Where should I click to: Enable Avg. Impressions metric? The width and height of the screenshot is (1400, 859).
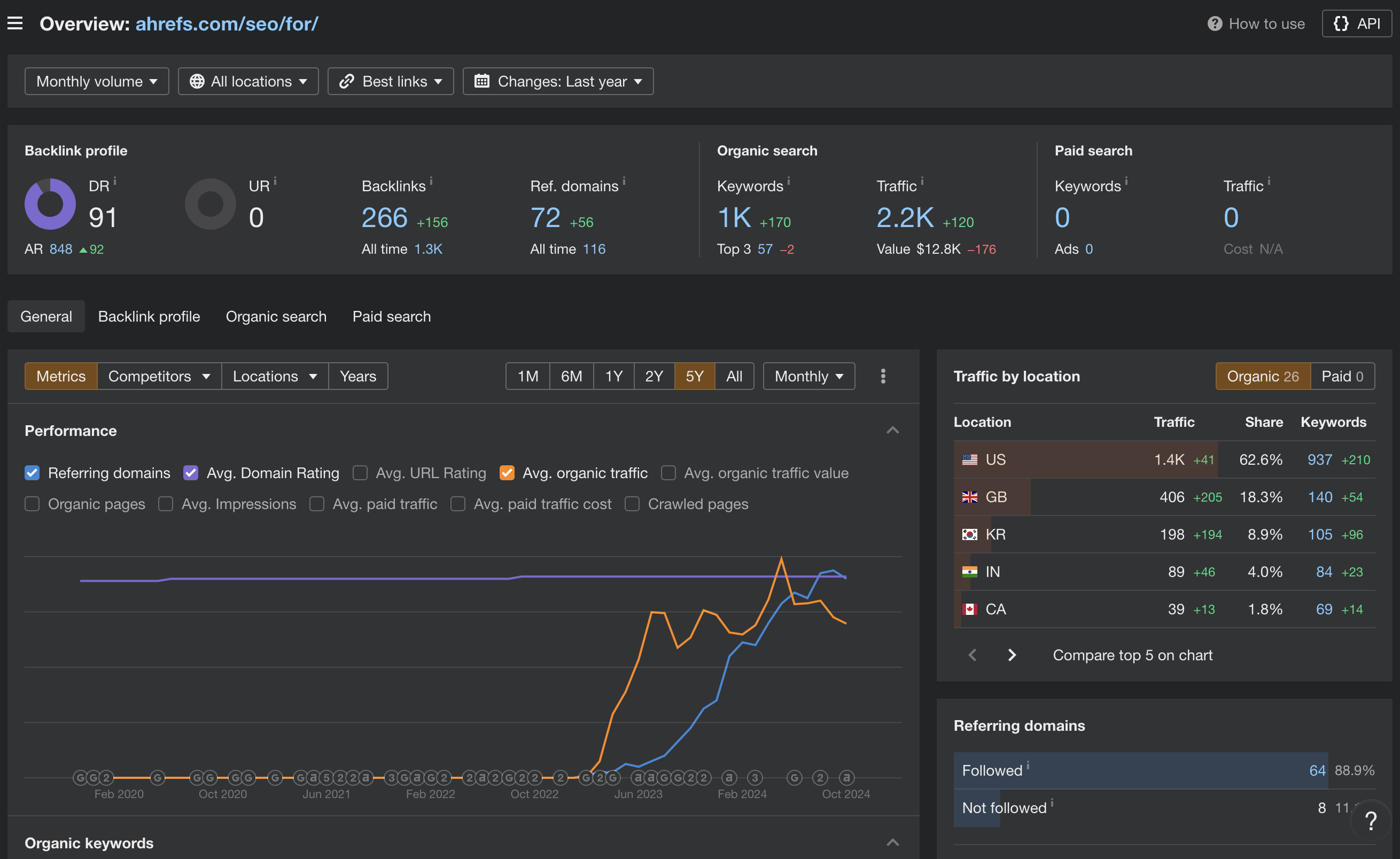[166, 504]
